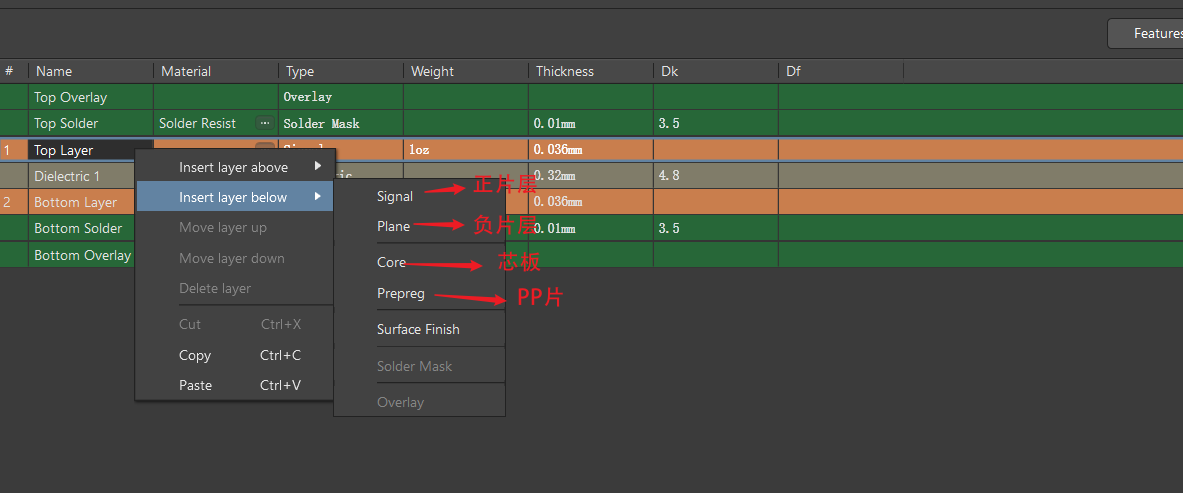1183x493 pixels.
Task: Click the Name column header
Action: (x=54, y=71)
